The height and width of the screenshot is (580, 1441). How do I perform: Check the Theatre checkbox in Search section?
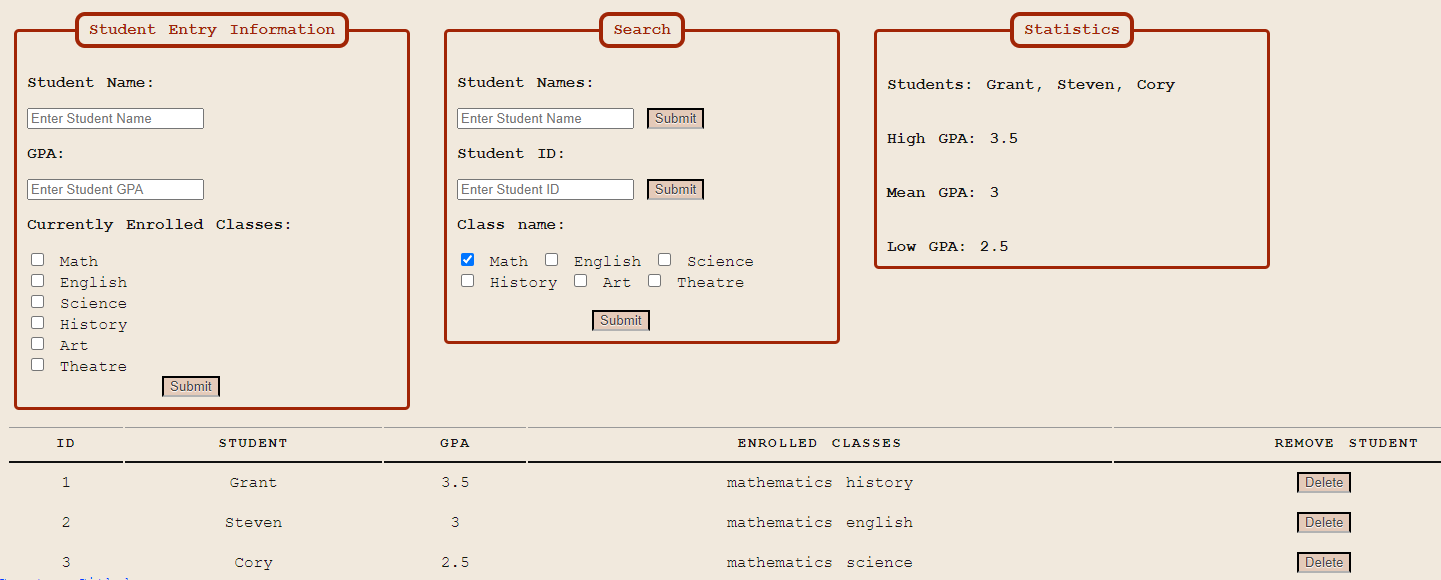(x=654, y=280)
